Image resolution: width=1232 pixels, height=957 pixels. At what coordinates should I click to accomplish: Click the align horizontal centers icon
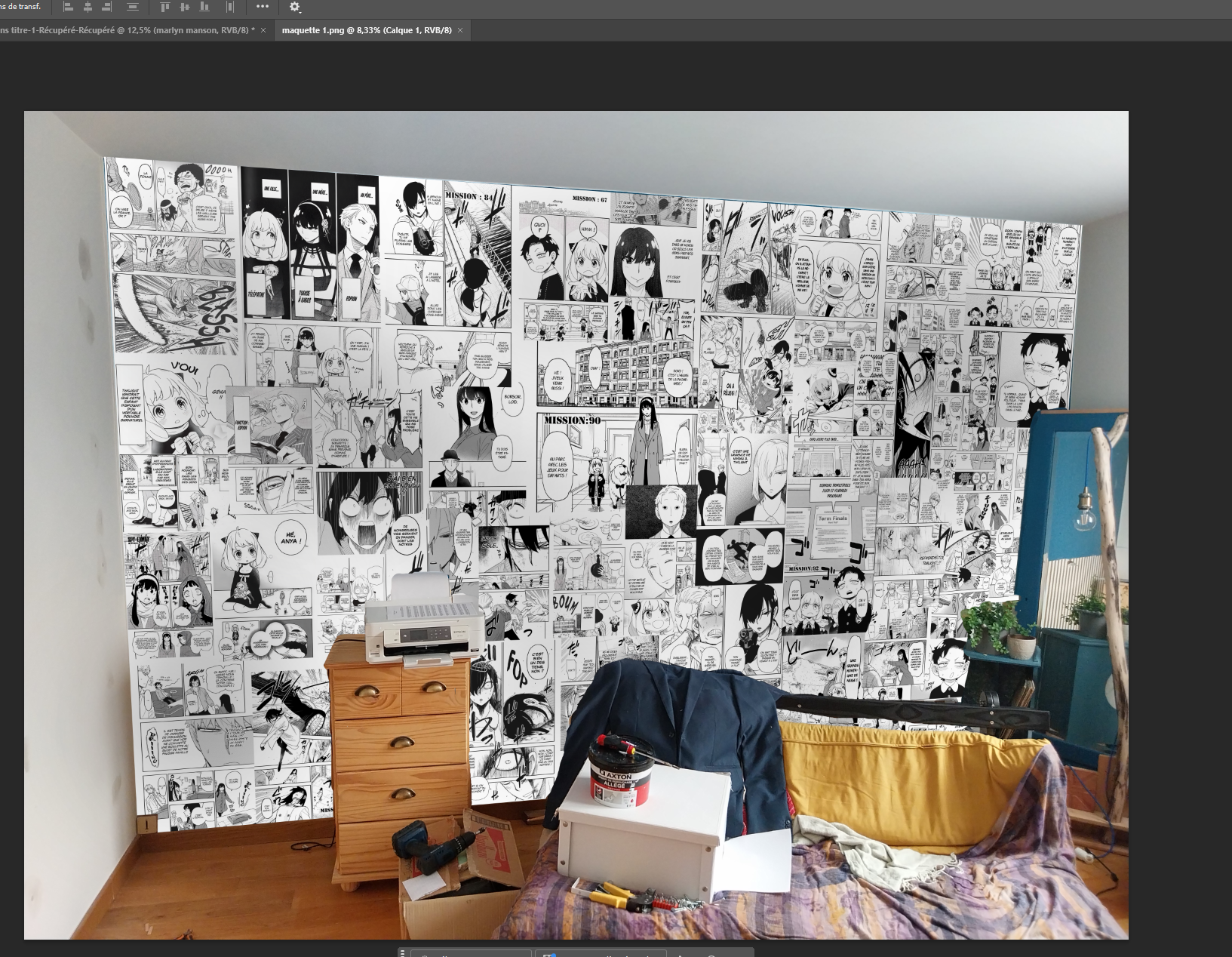point(88,7)
